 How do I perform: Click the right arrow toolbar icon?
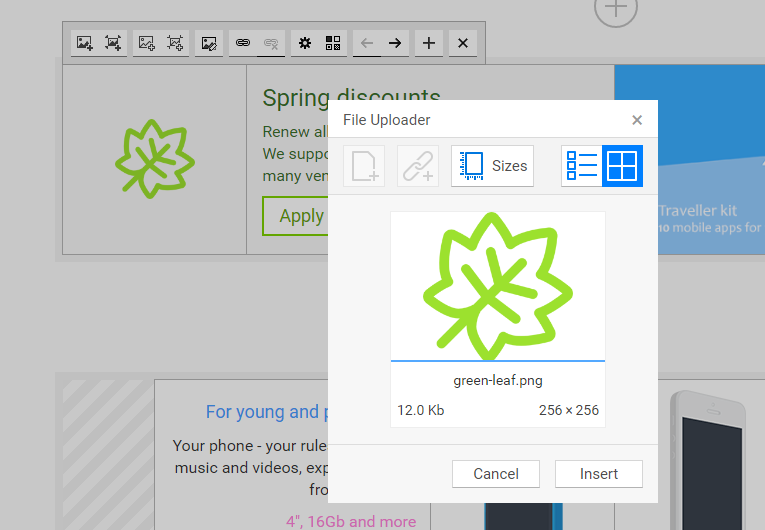tap(395, 43)
